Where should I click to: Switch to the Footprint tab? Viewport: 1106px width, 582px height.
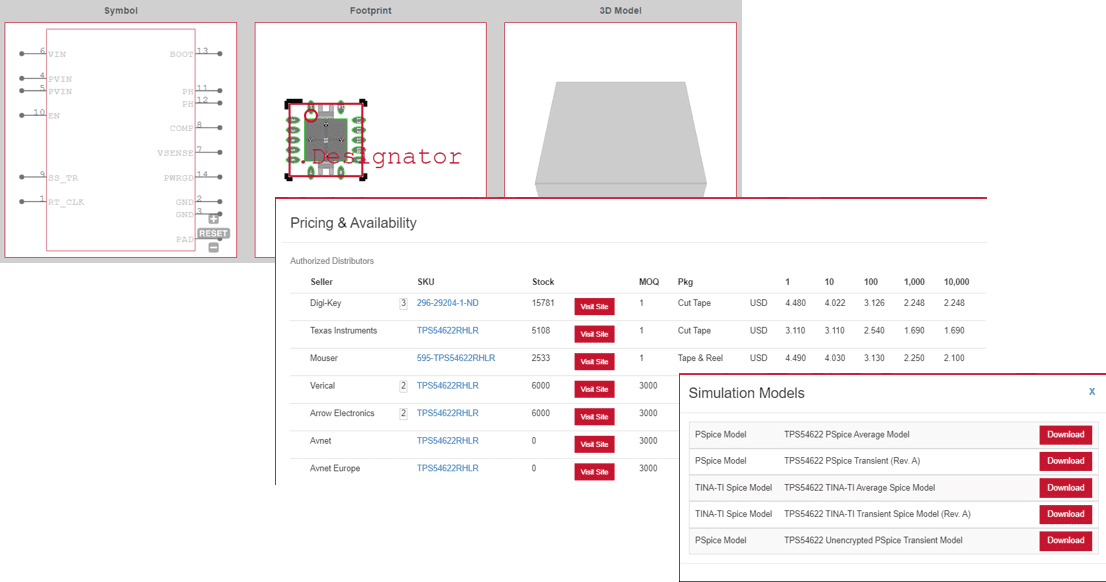[371, 10]
